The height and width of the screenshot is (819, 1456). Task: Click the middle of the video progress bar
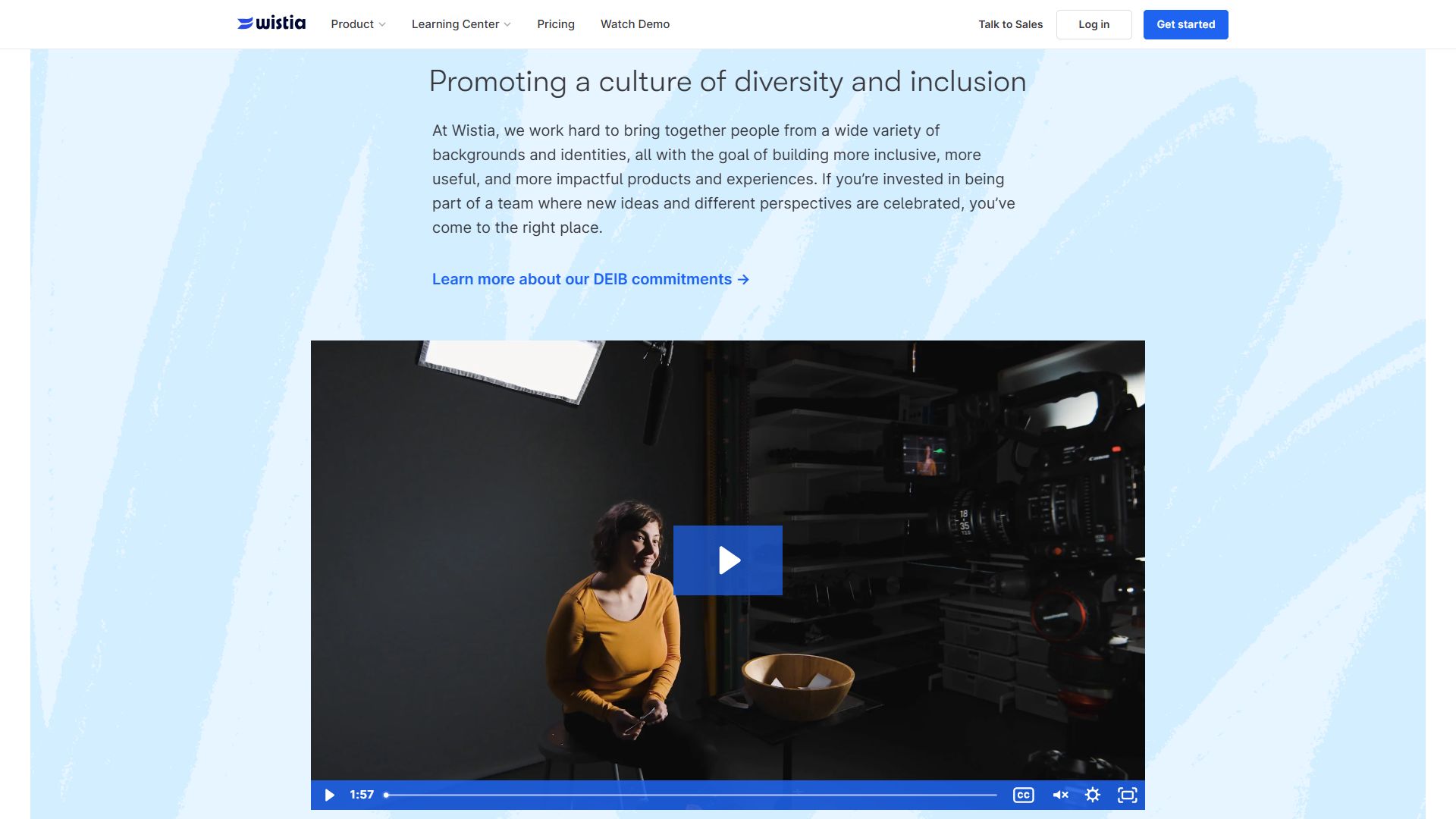(x=691, y=795)
